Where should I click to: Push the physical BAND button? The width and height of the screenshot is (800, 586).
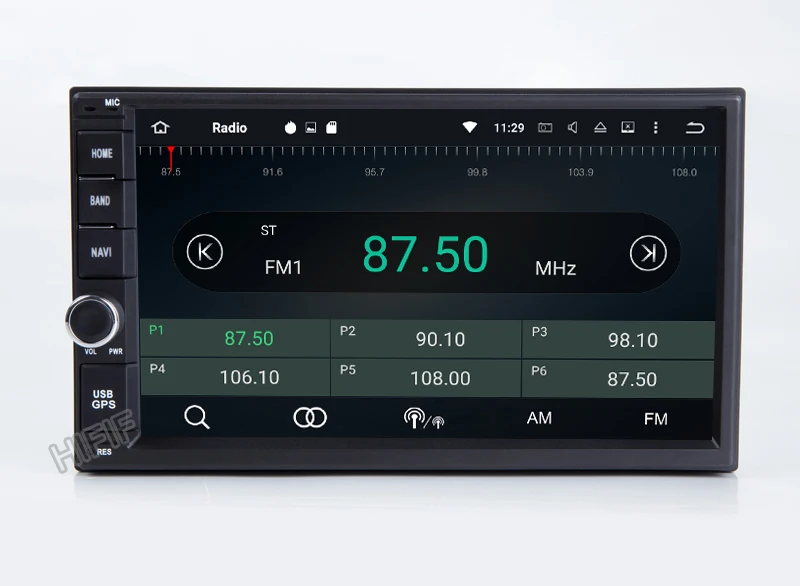coord(101,200)
